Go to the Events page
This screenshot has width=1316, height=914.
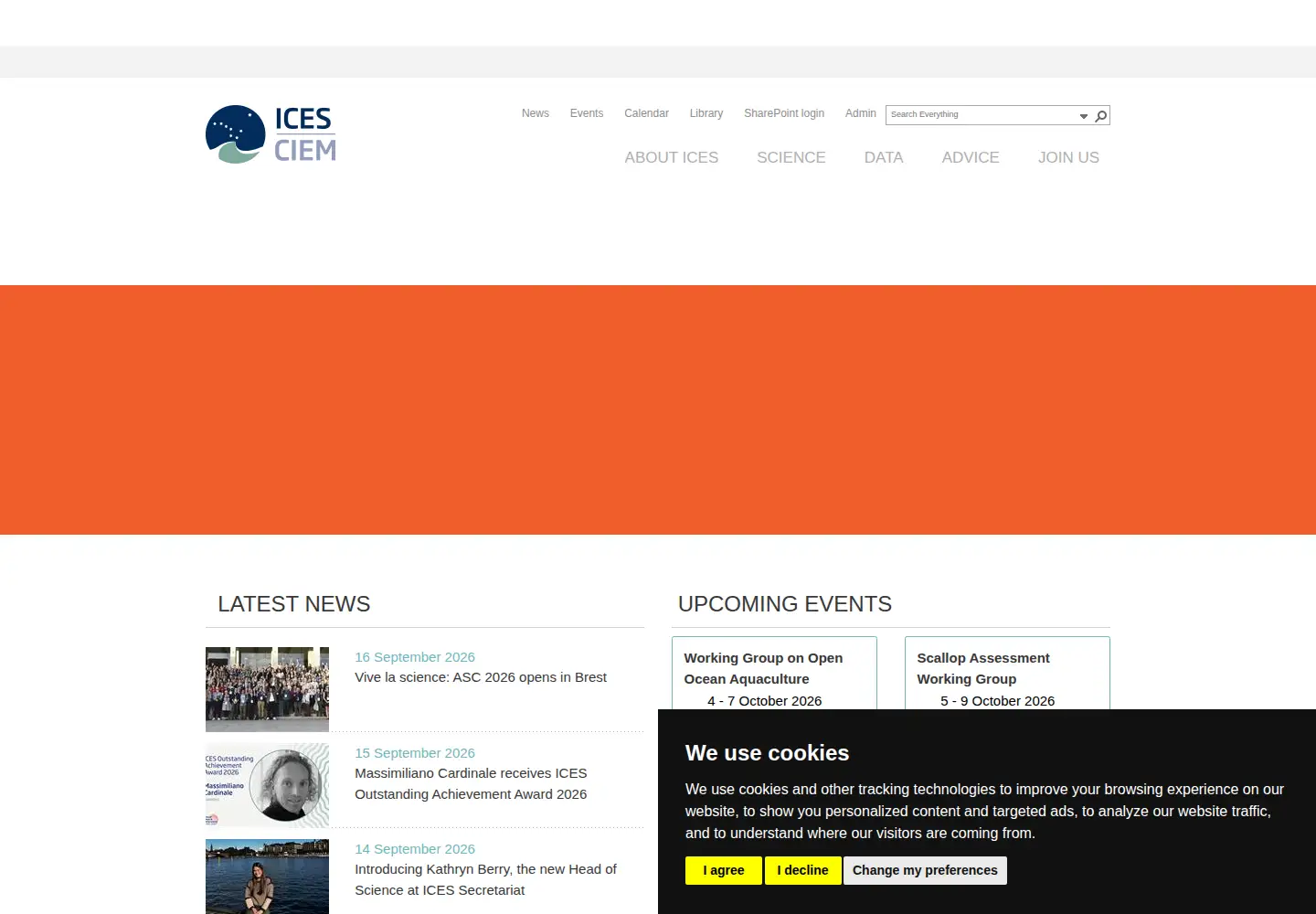point(587,113)
